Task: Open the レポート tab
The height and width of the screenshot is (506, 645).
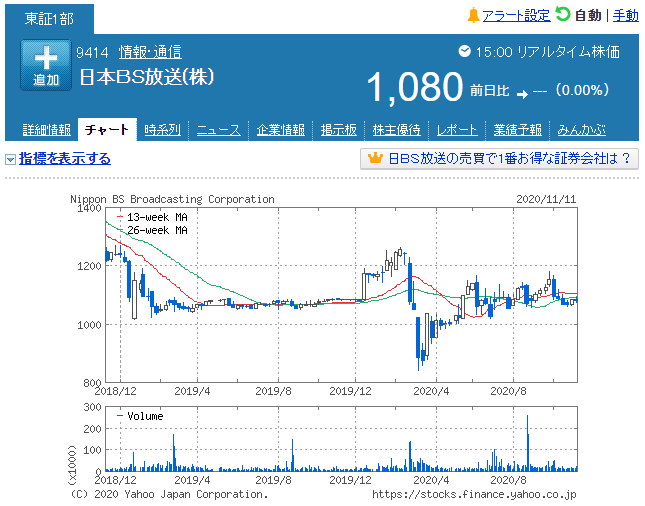Action: point(457,130)
